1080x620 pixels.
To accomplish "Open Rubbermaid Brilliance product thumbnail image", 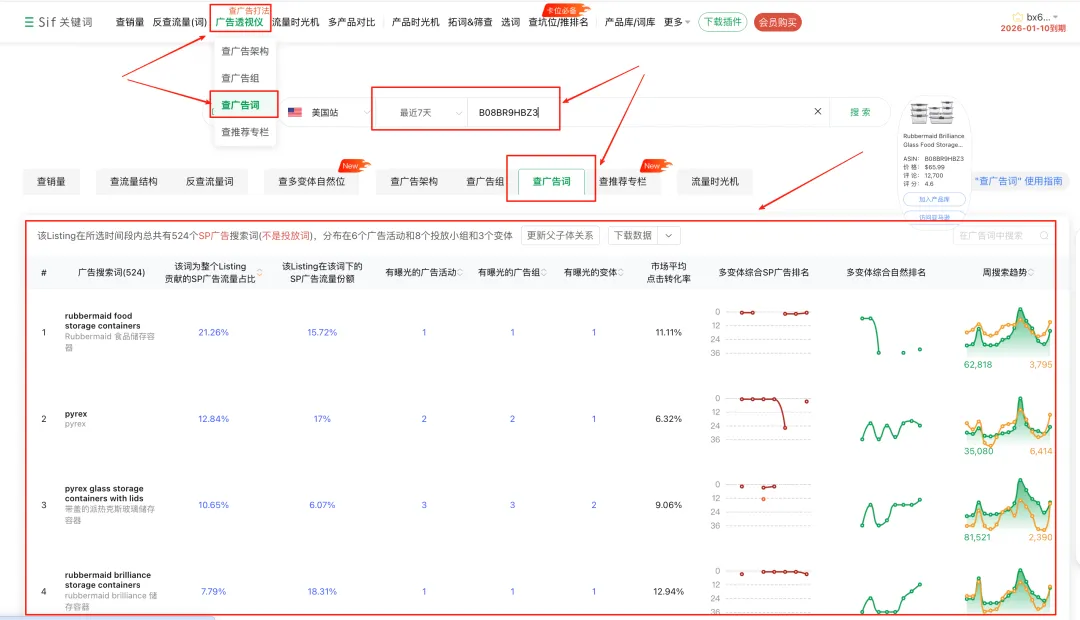I will coord(932,113).
